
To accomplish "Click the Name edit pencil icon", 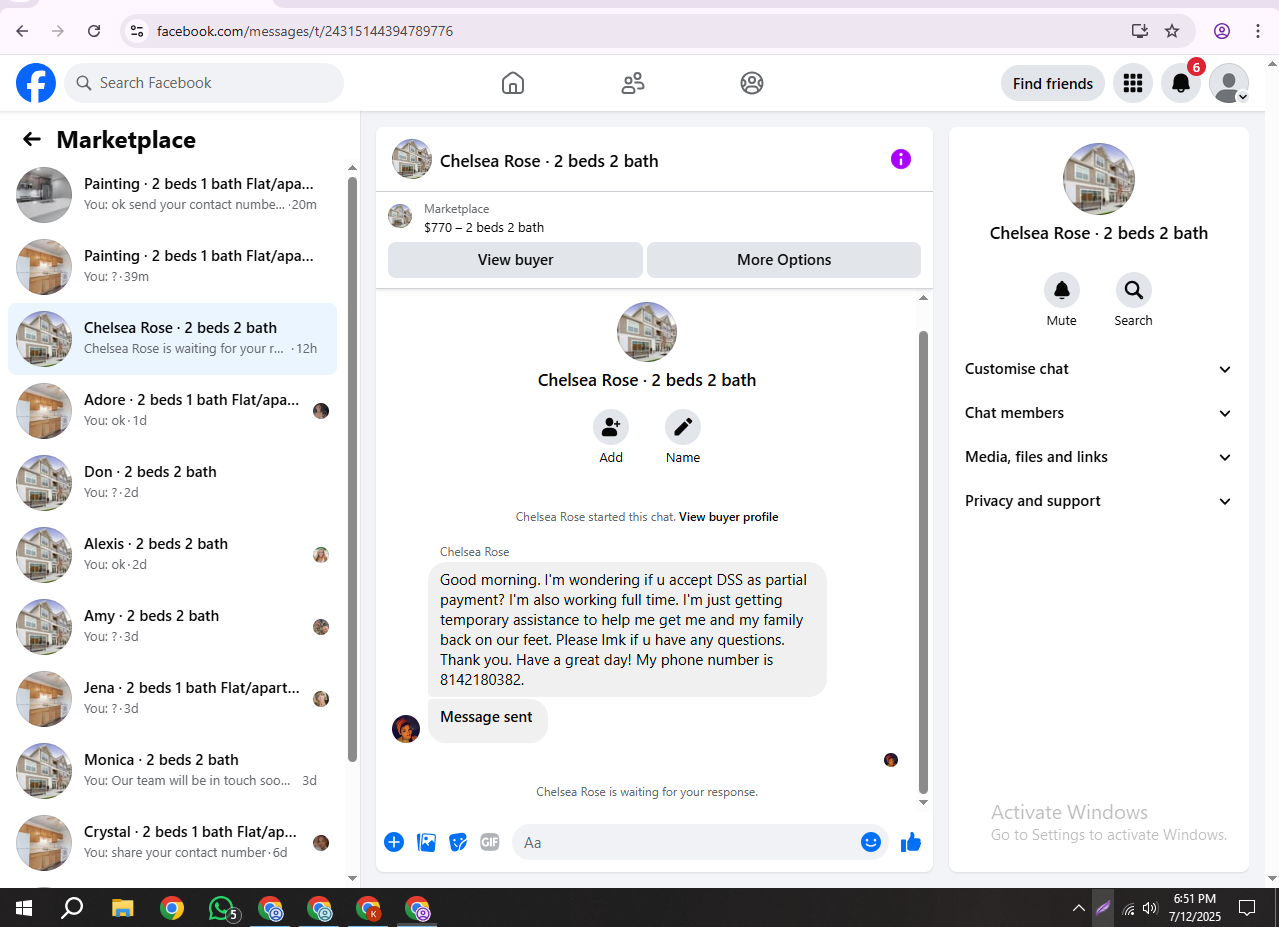I will (683, 427).
